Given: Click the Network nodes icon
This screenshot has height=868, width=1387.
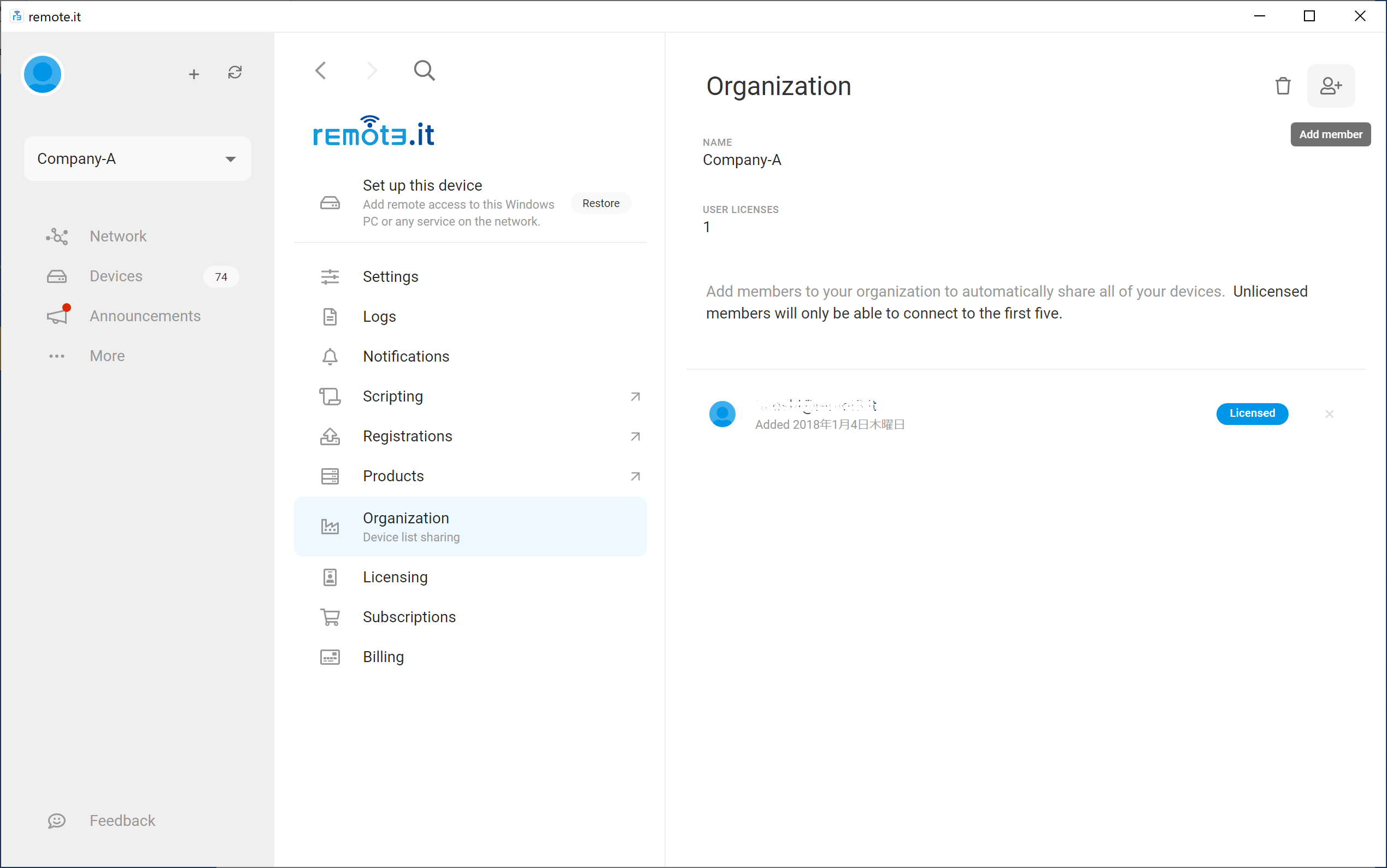Looking at the screenshot, I should pyautogui.click(x=57, y=236).
